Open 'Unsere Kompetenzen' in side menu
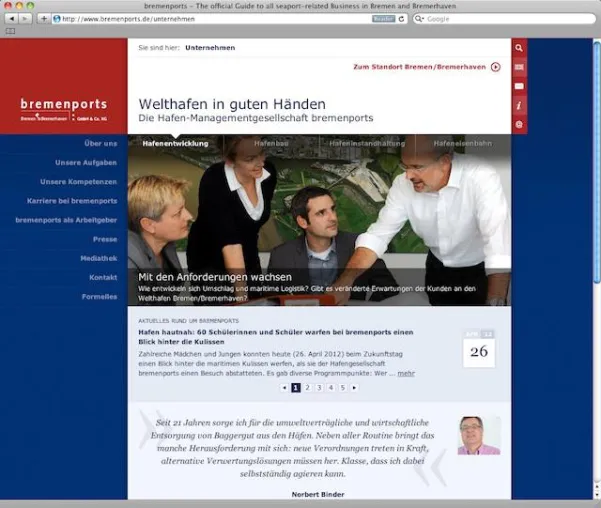The width and height of the screenshot is (601, 508). coord(79,182)
